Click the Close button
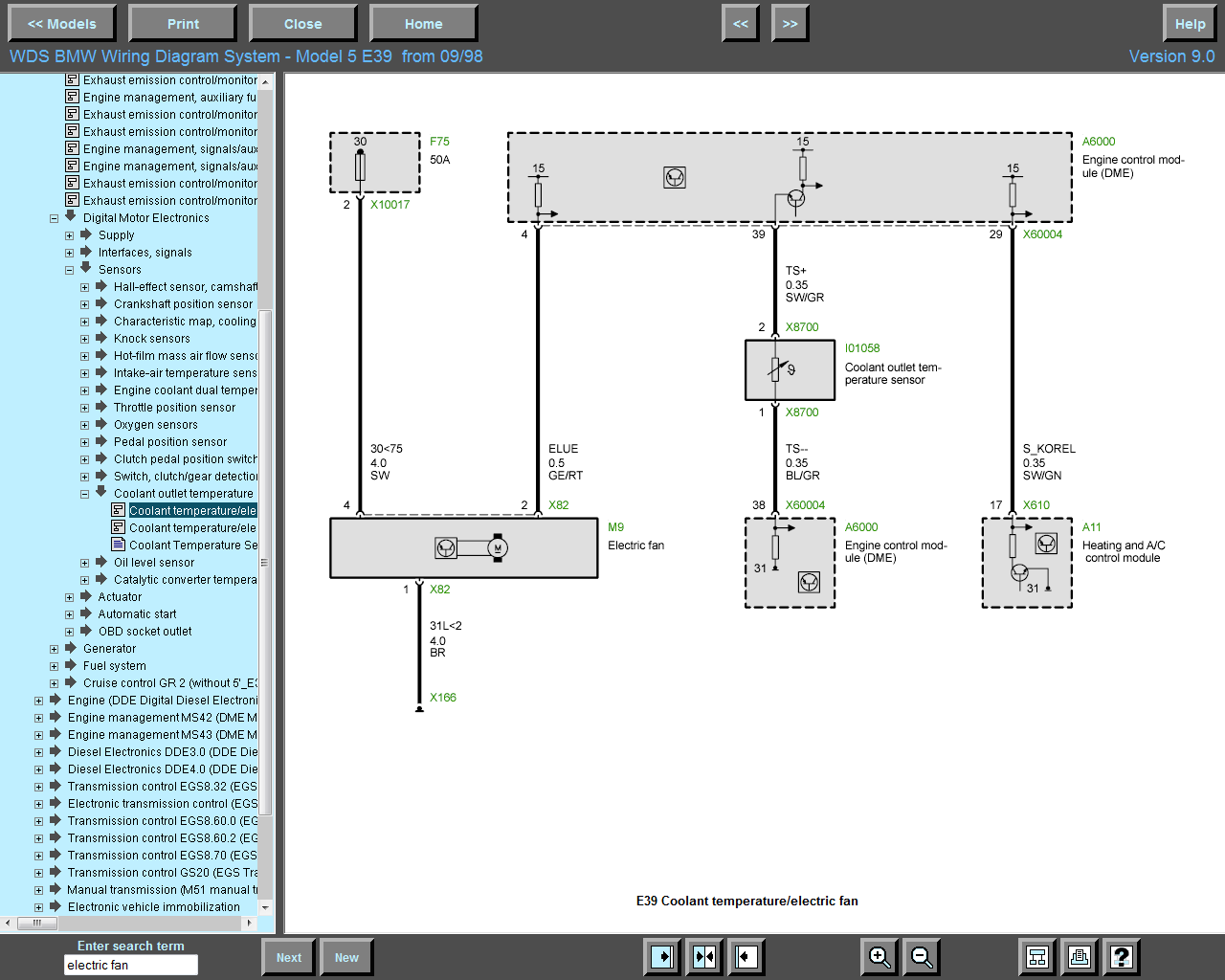The width and height of the screenshot is (1225, 980). [303, 23]
